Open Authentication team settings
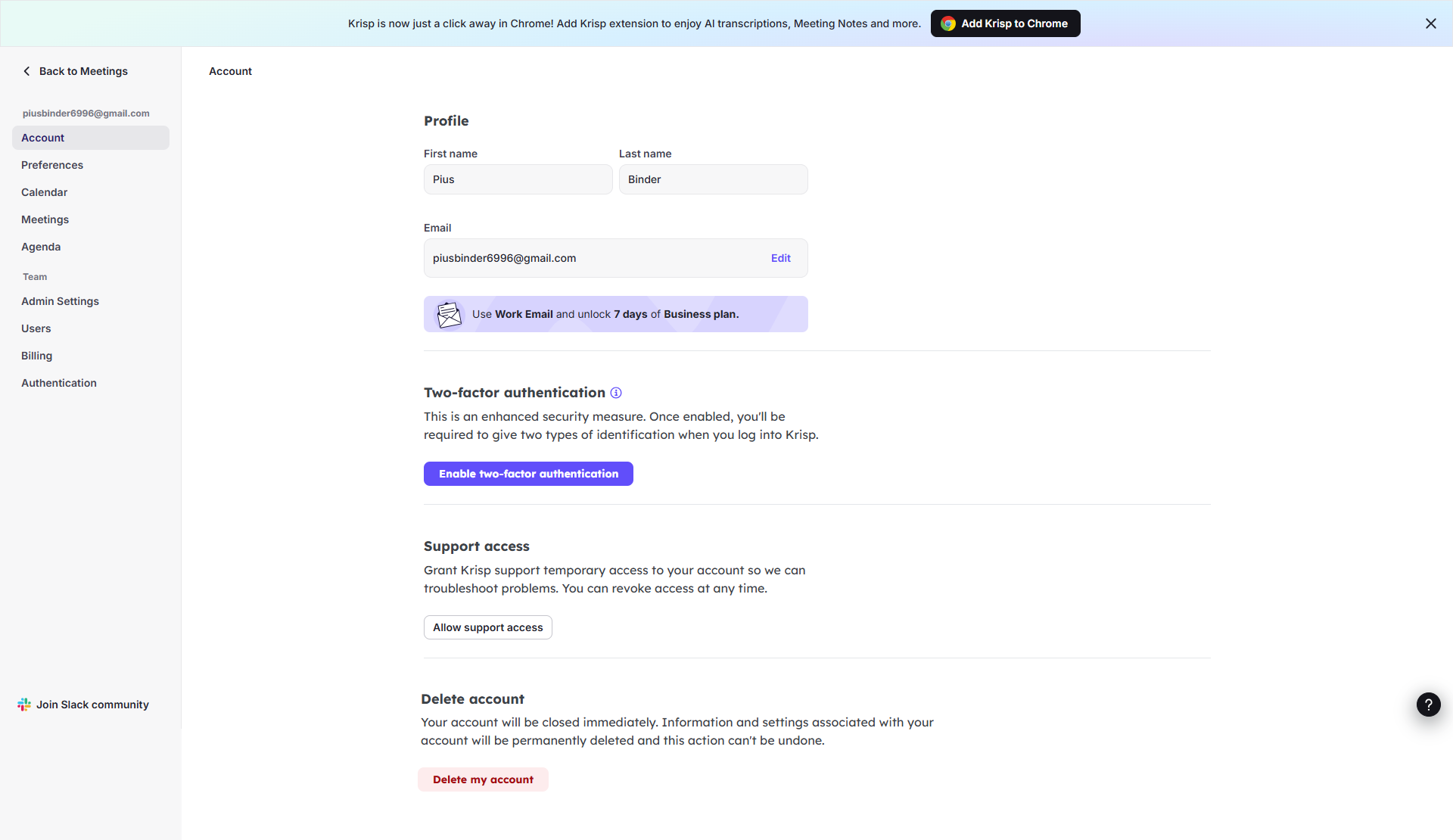The height and width of the screenshot is (840, 1453). (x=59, y=383)
